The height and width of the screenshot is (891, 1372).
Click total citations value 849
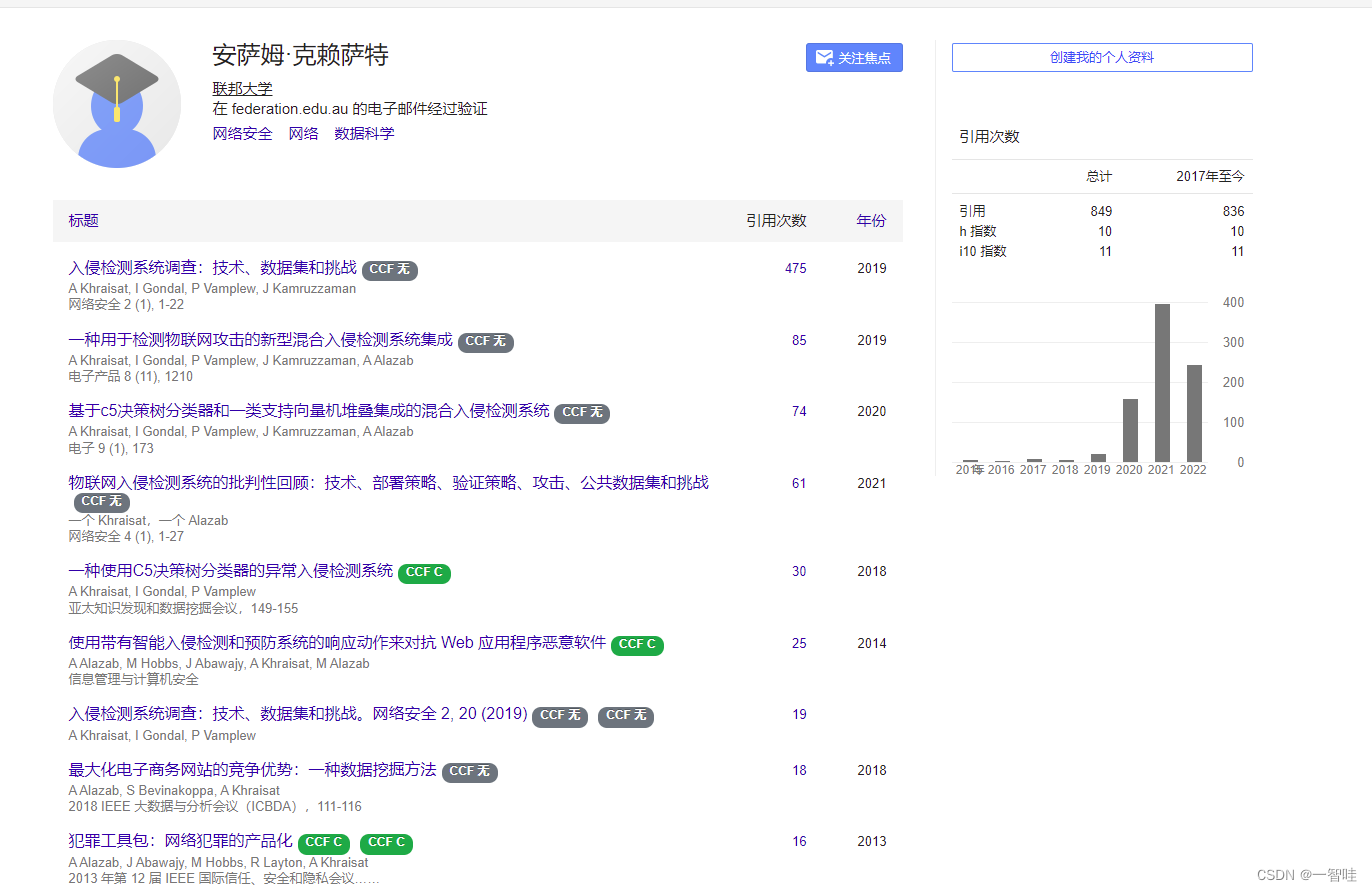[x=1101, y=211]
